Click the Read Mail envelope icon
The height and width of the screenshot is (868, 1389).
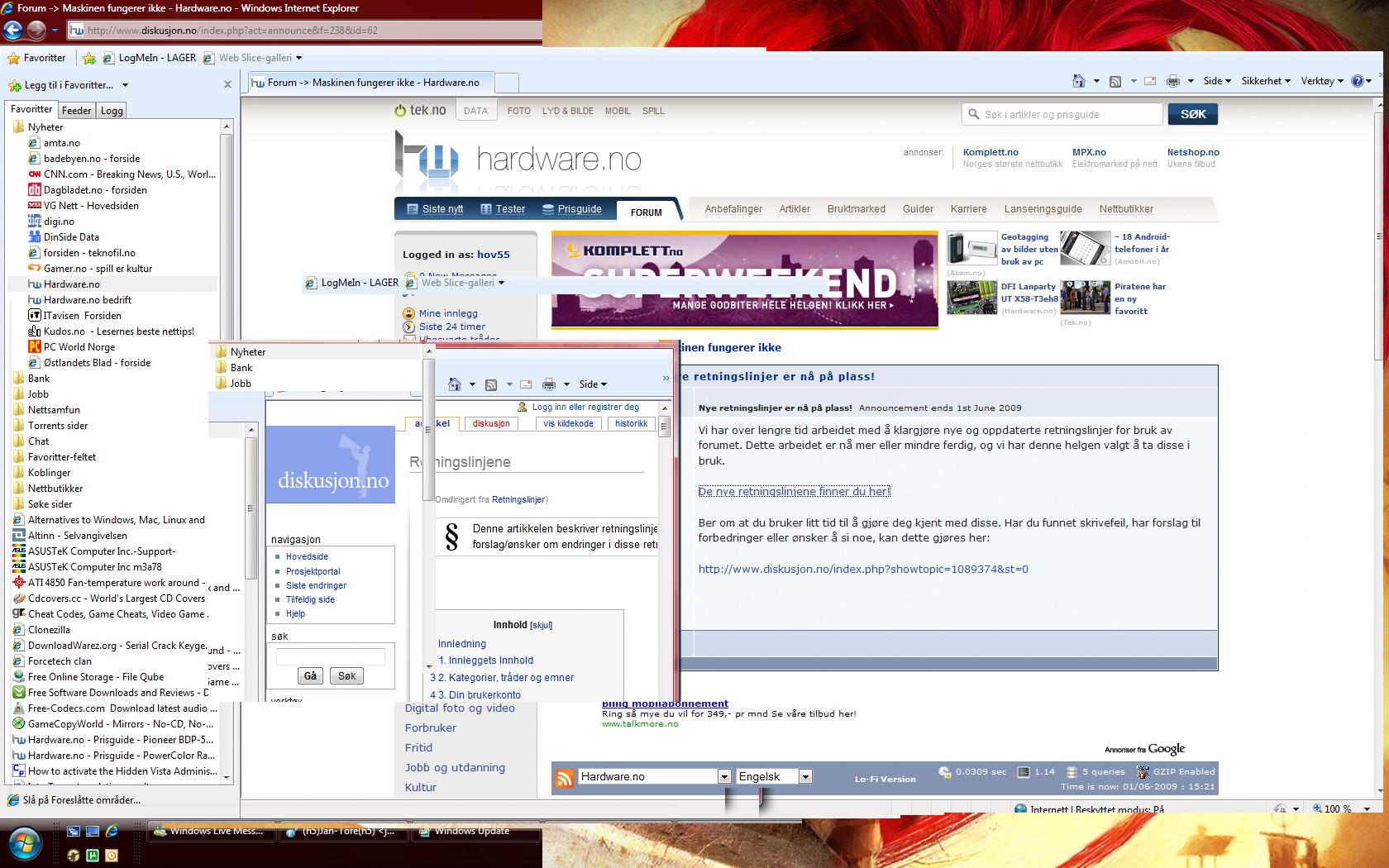[1149, 81]
